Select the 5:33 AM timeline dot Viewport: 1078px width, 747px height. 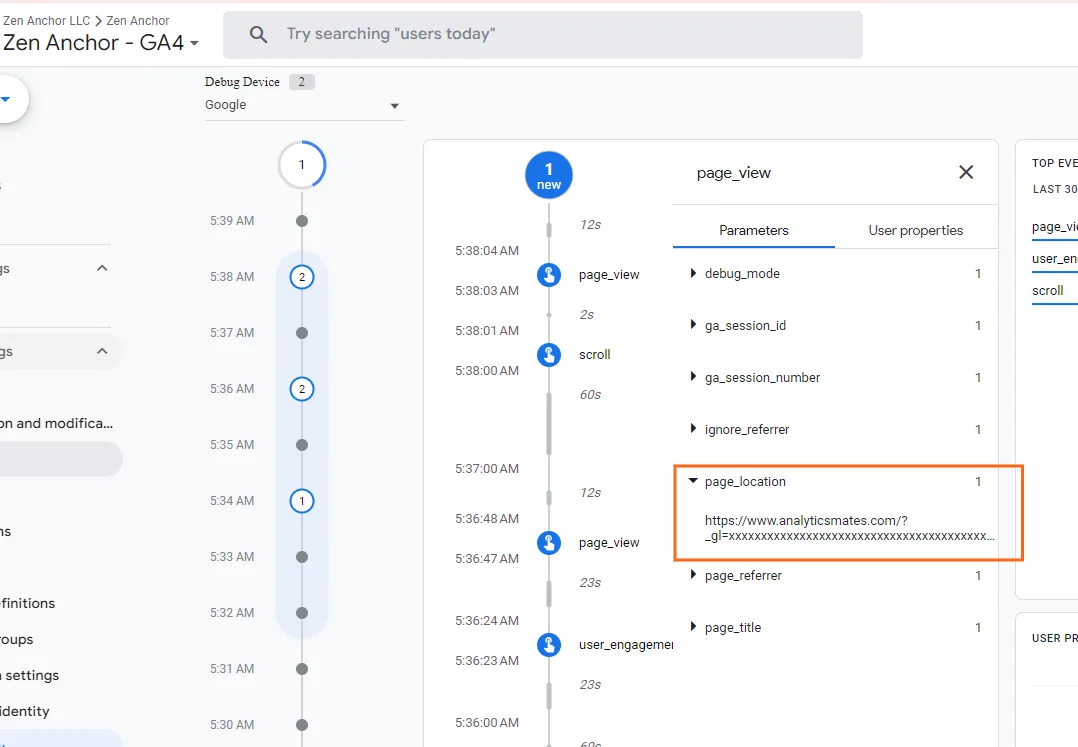pyautogui.click(x=302, y=557)
